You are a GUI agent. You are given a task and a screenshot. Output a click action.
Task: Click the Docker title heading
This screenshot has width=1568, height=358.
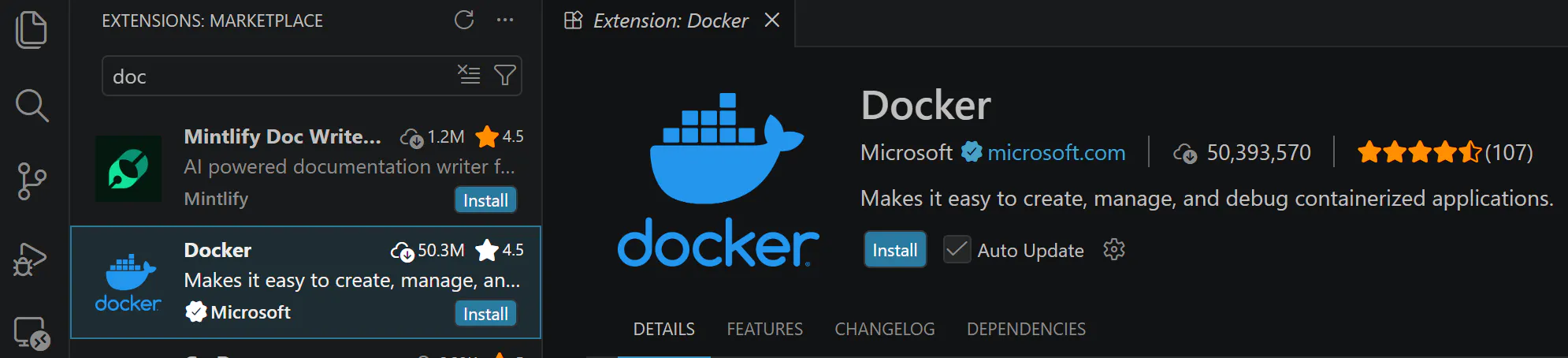click(x=926, y=106)
